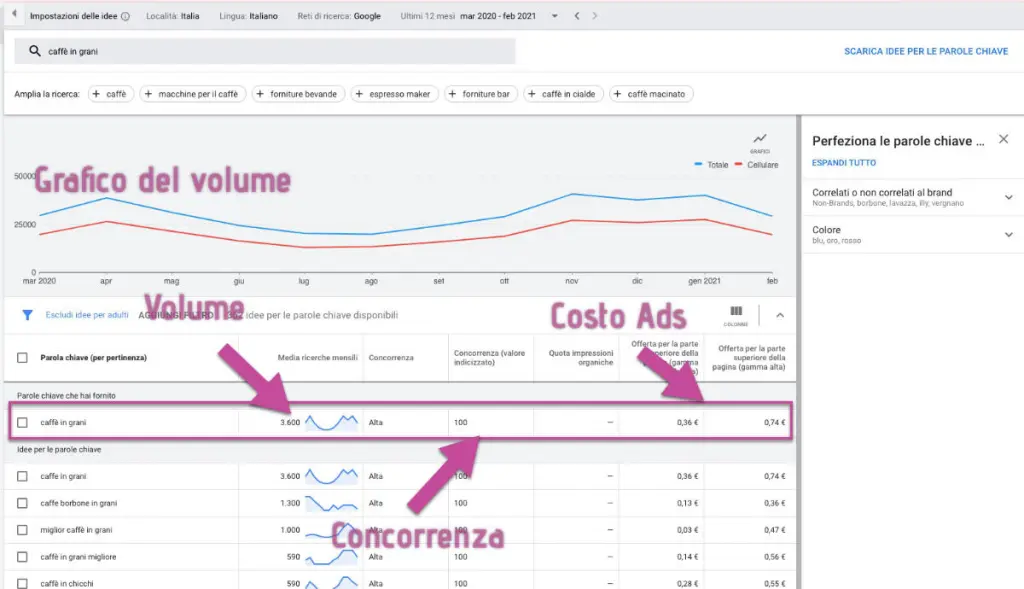Add 'forniture bar' suggestion chip
1024x589 pixels.
(481, 94)
